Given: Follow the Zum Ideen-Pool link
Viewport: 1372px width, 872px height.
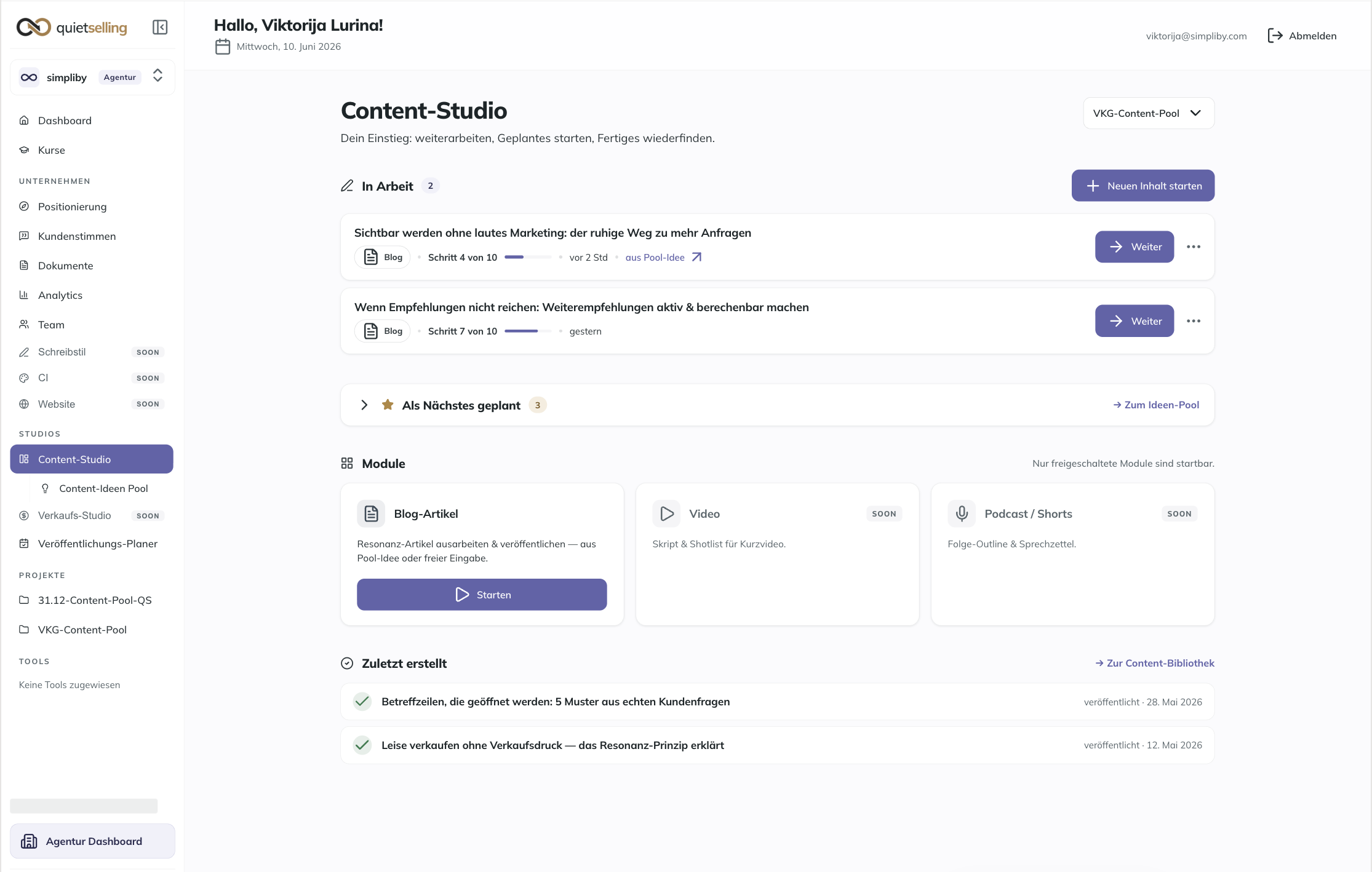Looking at the screenshot, I should tap(1156, 405).
